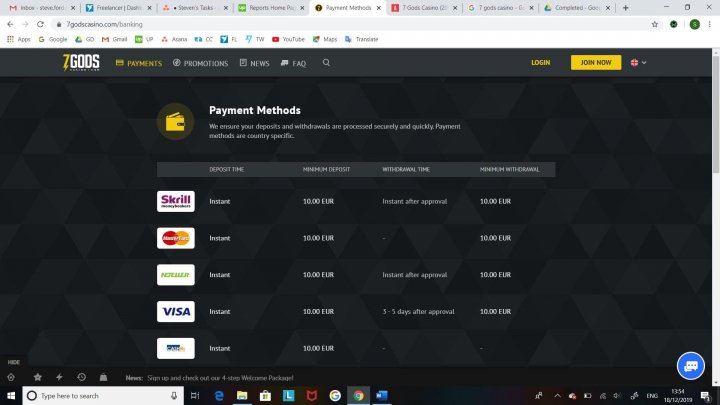Click the Neteller payment logo
The width and height of the screenshot is (720, 405).
pos(176,275)
